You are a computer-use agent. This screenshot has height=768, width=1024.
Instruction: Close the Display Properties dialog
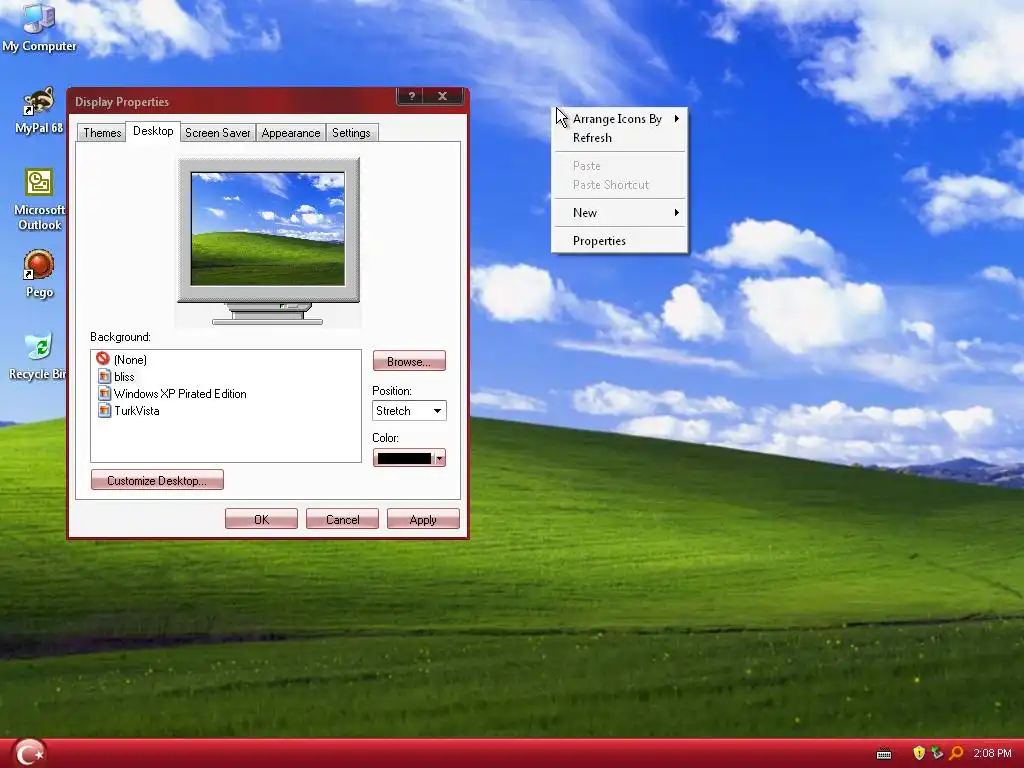coord(442,96)
